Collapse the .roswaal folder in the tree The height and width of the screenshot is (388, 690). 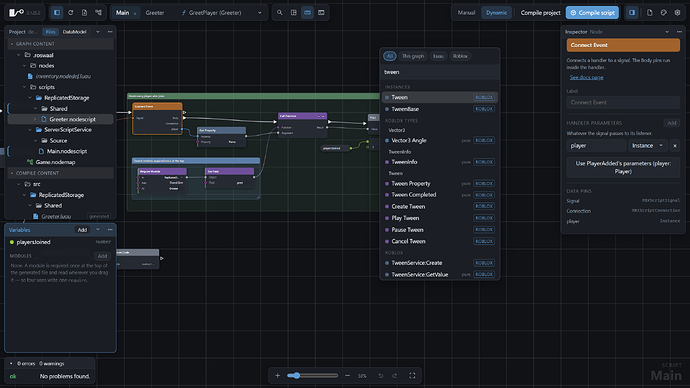(x=18, y=55)
